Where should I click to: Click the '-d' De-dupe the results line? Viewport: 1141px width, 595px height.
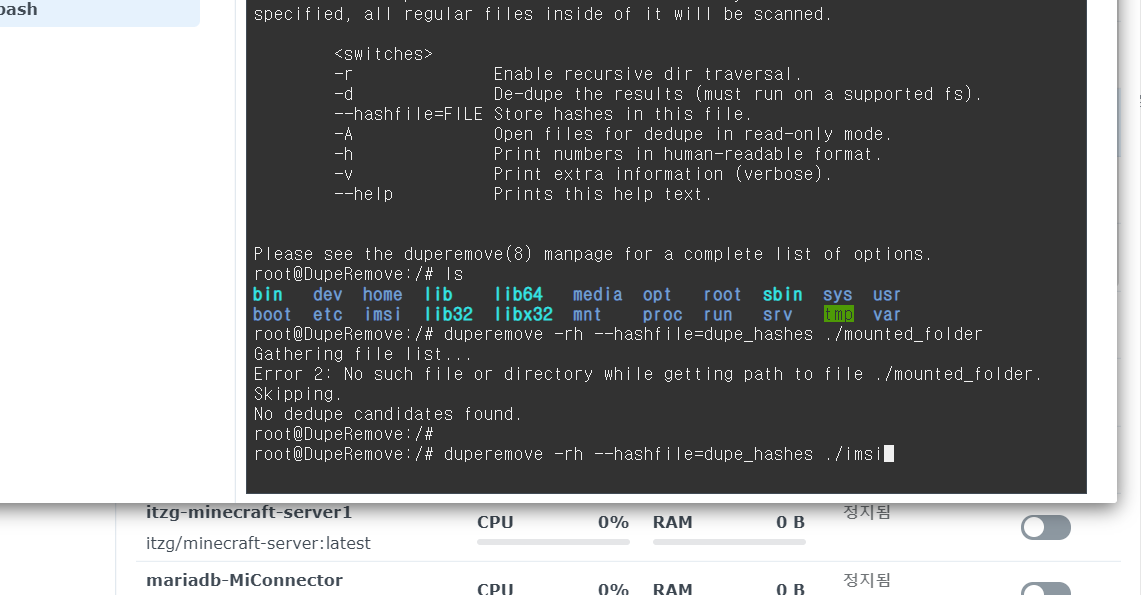point(658,95)
